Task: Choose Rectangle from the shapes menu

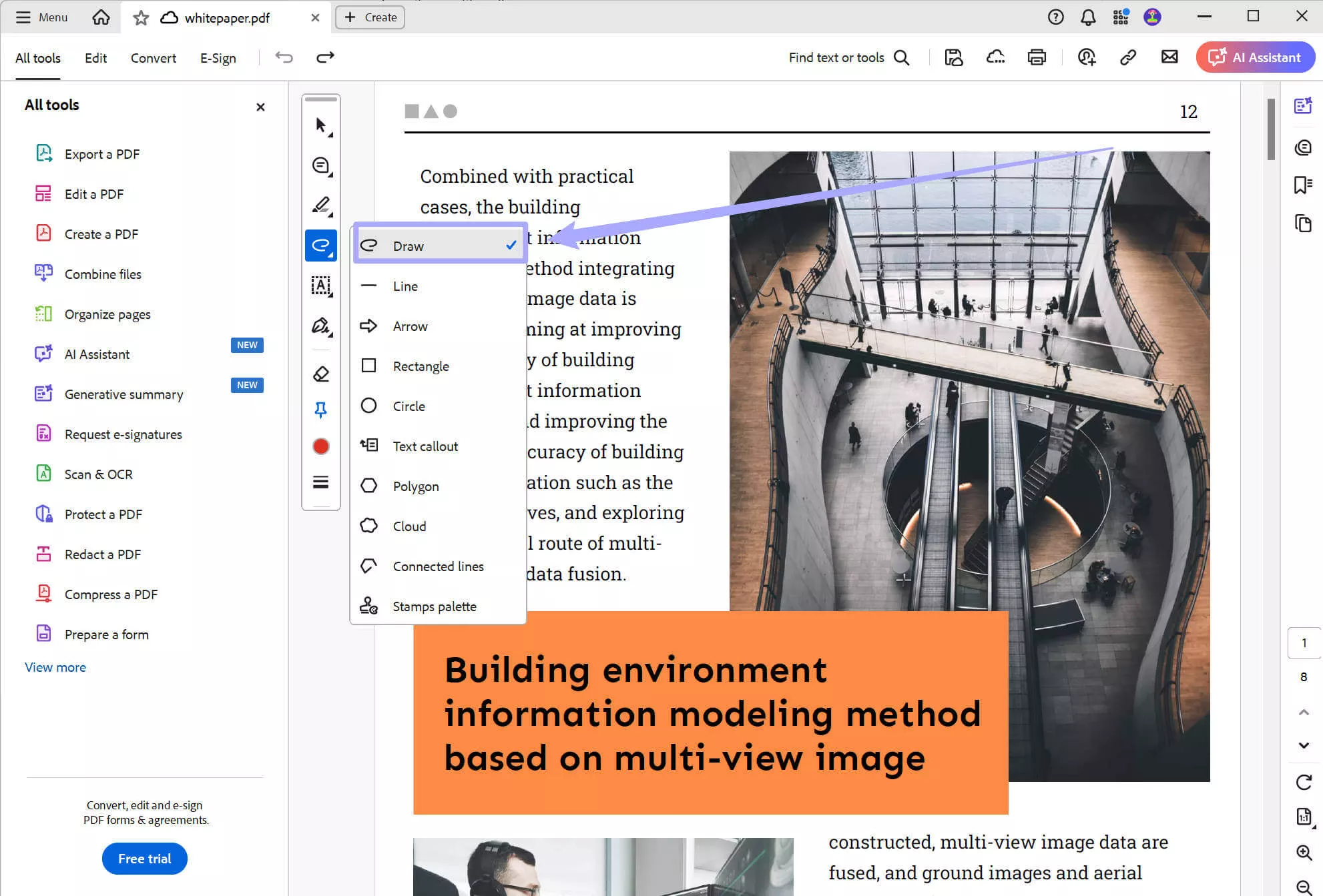Action: 421,366
